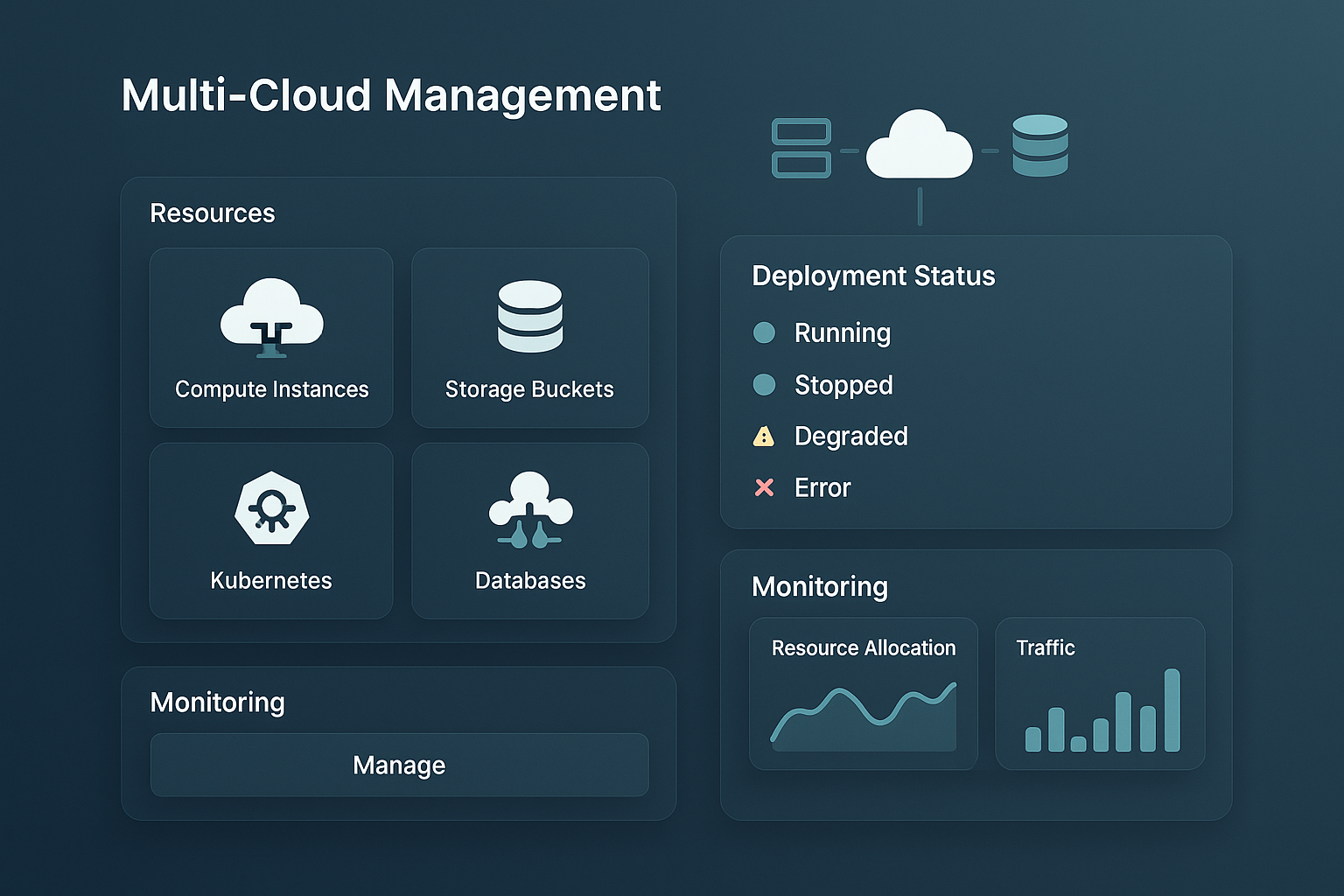Collapse the Resources panel
This screenshot has width=1344, height=896.
point(213,213)
